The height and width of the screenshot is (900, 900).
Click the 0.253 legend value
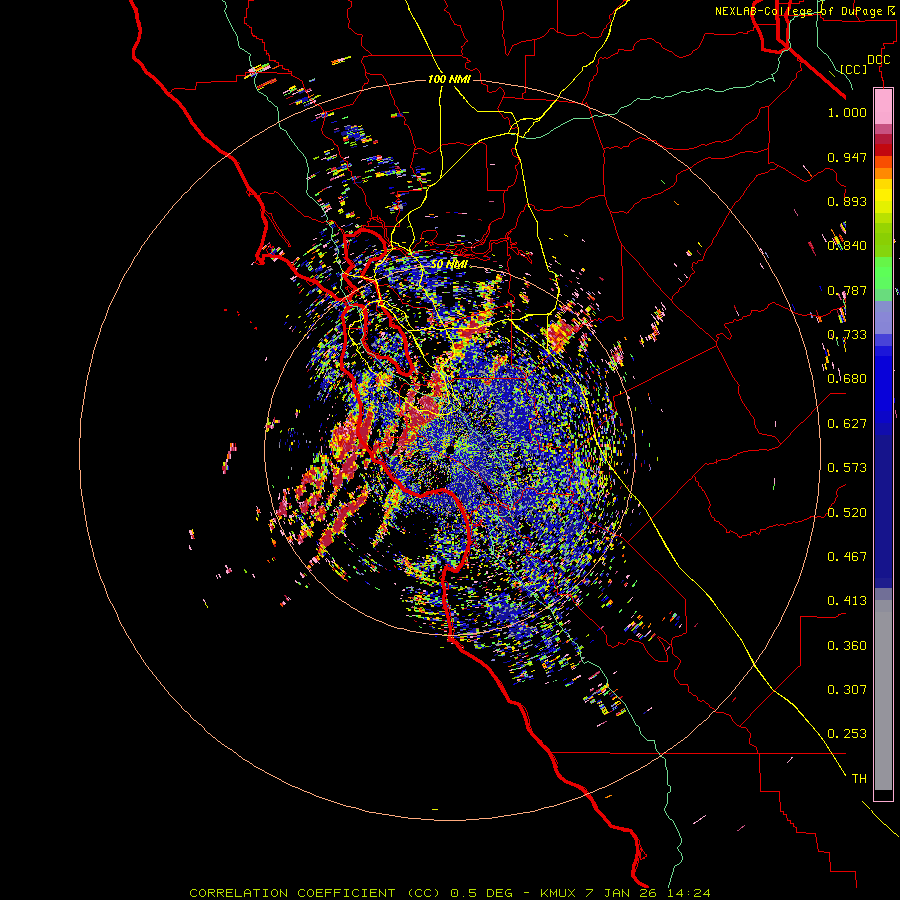(x=847, y=734)
